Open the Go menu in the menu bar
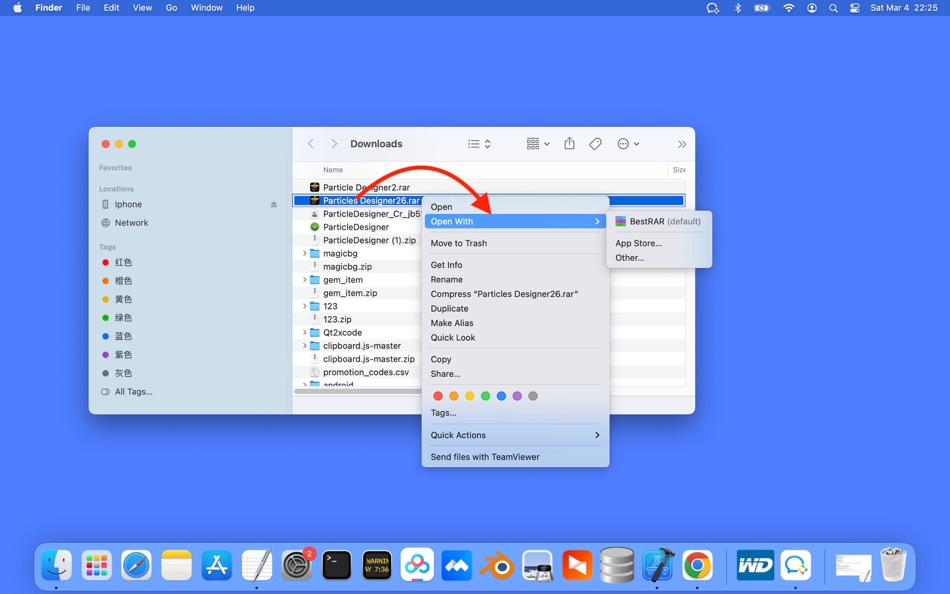This screenshot has width=950, height=594. click(x=171, y=7)
